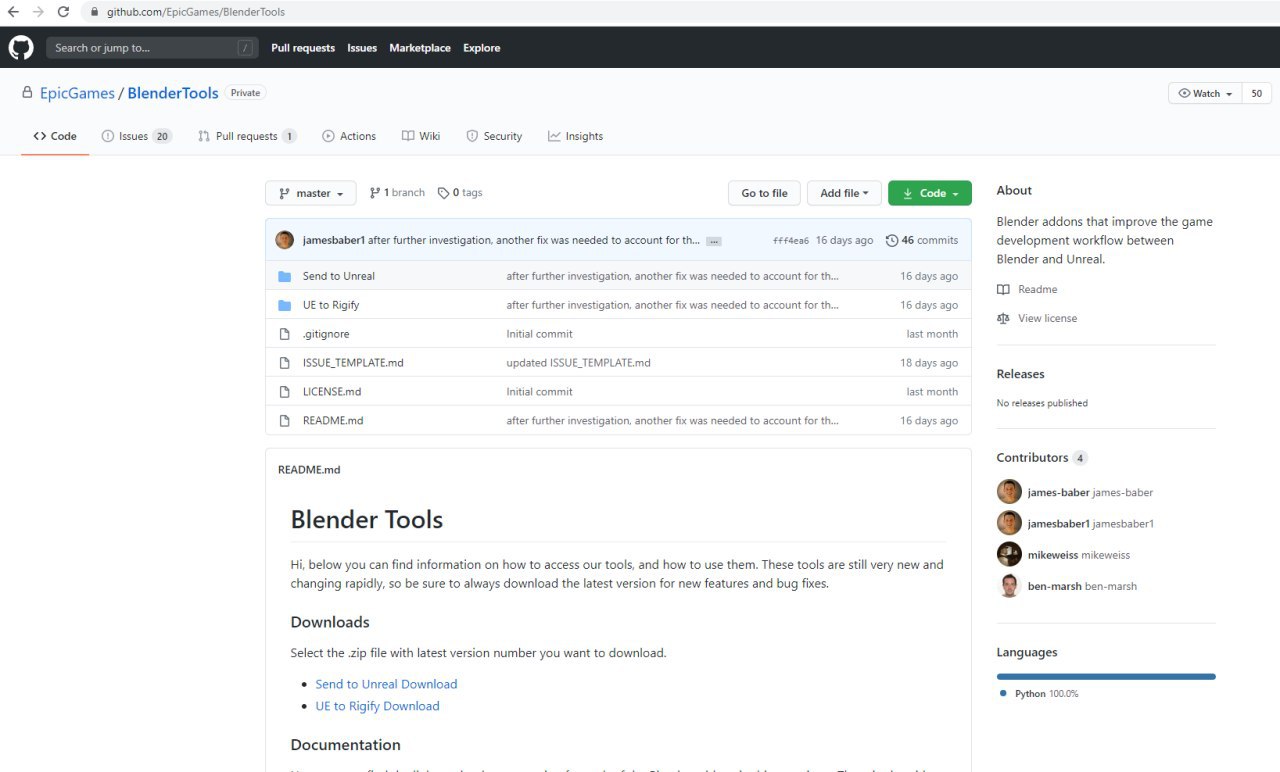
Task: Open the LICENSE.md file name
Action: pyautogui.click(x=332, y=392)
